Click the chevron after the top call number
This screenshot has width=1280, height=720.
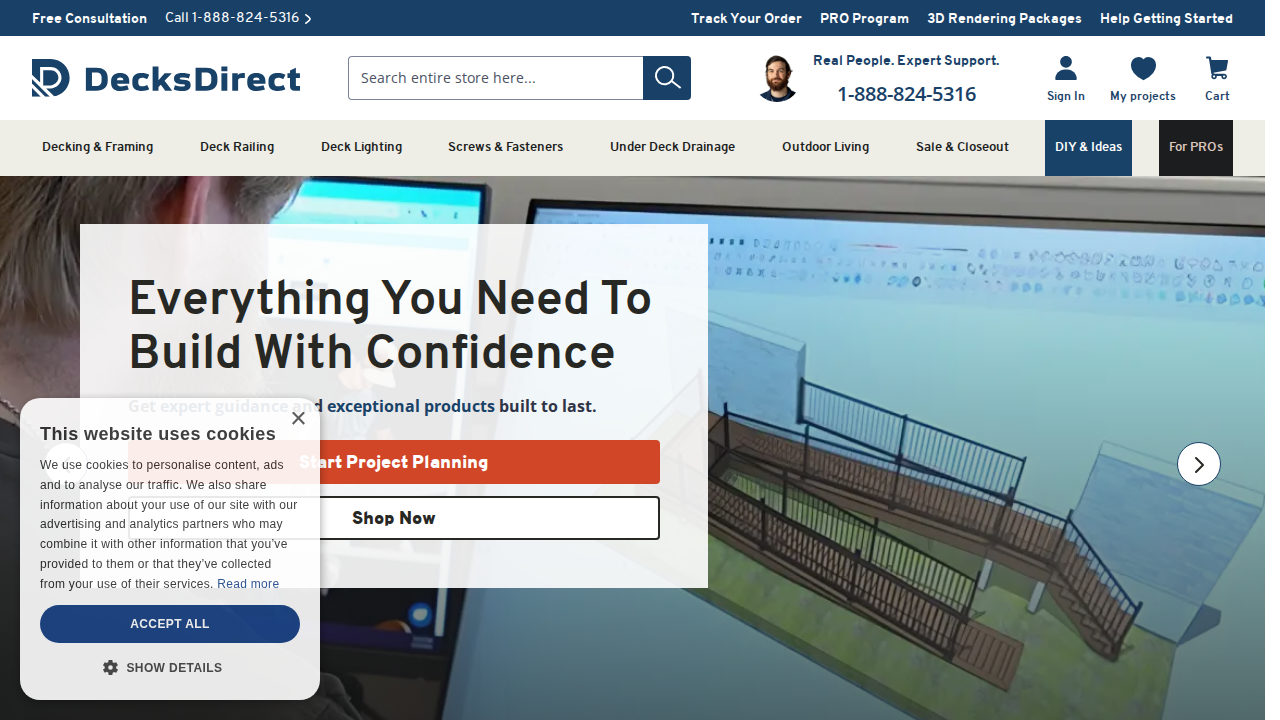click(x=307, y=18)
